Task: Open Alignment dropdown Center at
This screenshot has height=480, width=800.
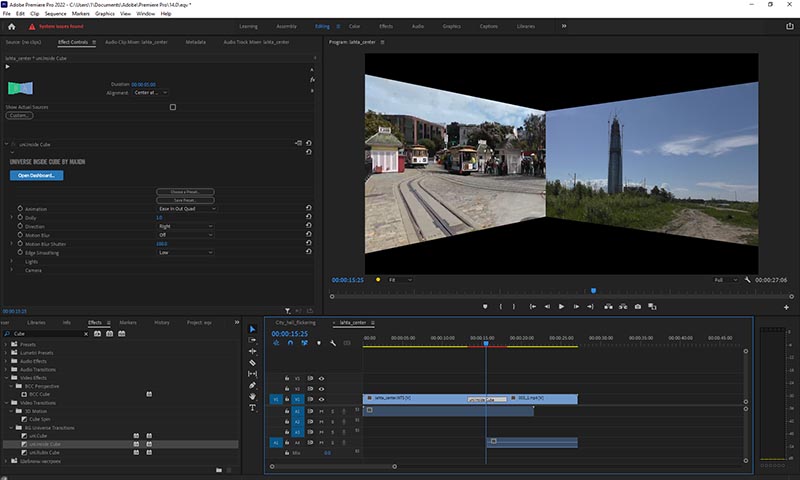Action: point(151,93)
